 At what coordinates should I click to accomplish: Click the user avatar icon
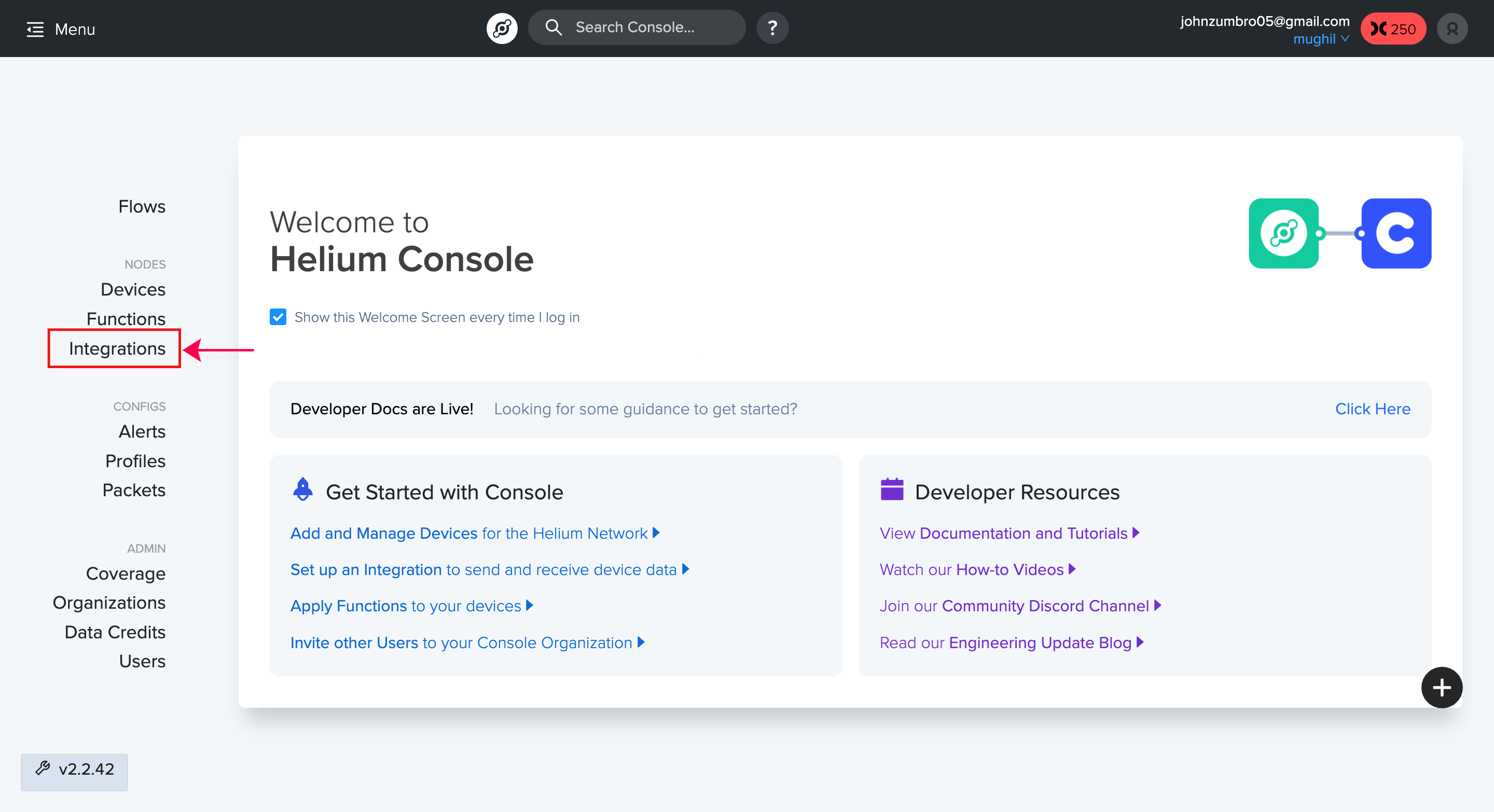[x=1451, y=29]
